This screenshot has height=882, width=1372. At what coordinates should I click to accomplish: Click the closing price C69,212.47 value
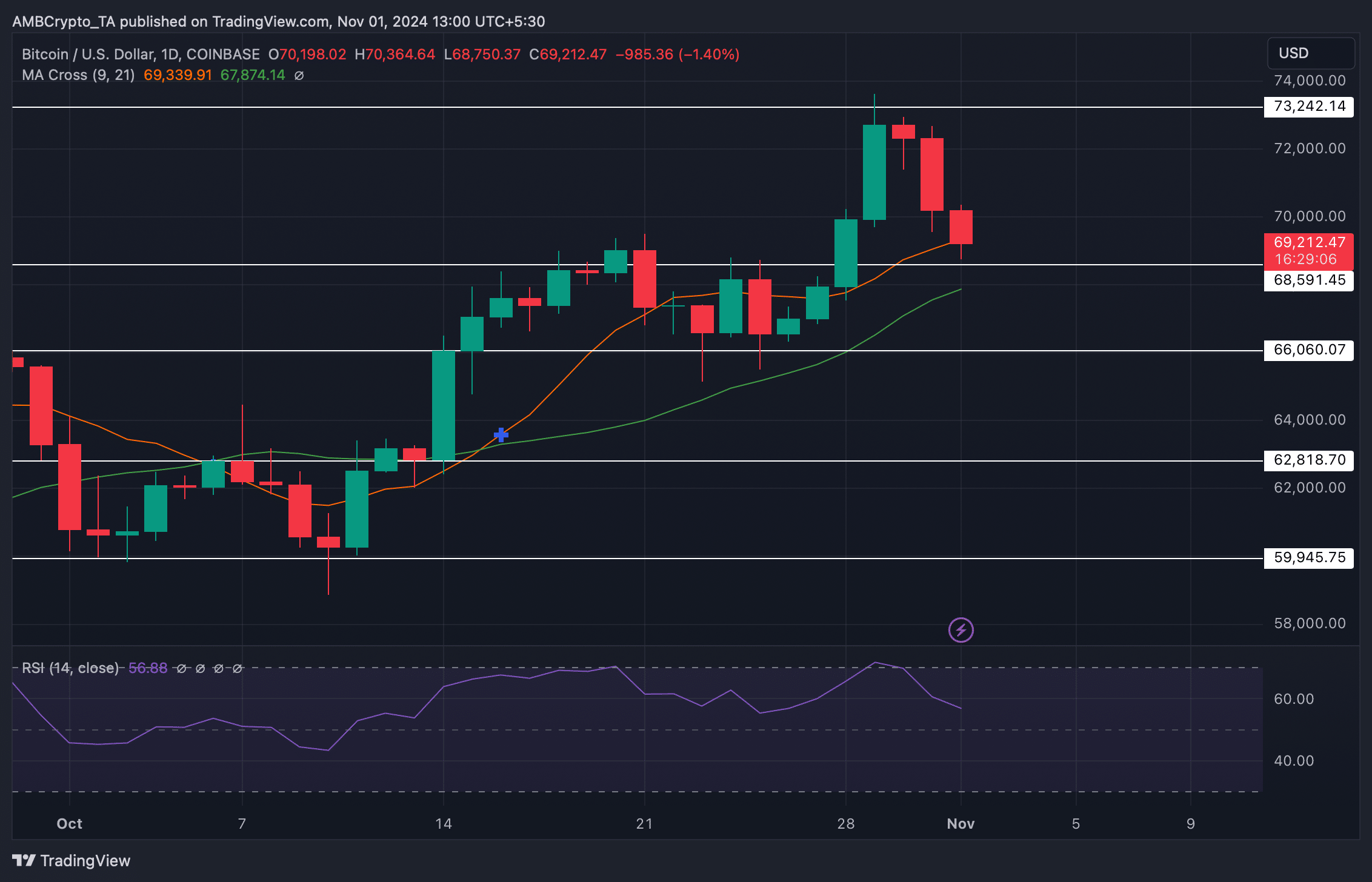click(x=568, y=55)
